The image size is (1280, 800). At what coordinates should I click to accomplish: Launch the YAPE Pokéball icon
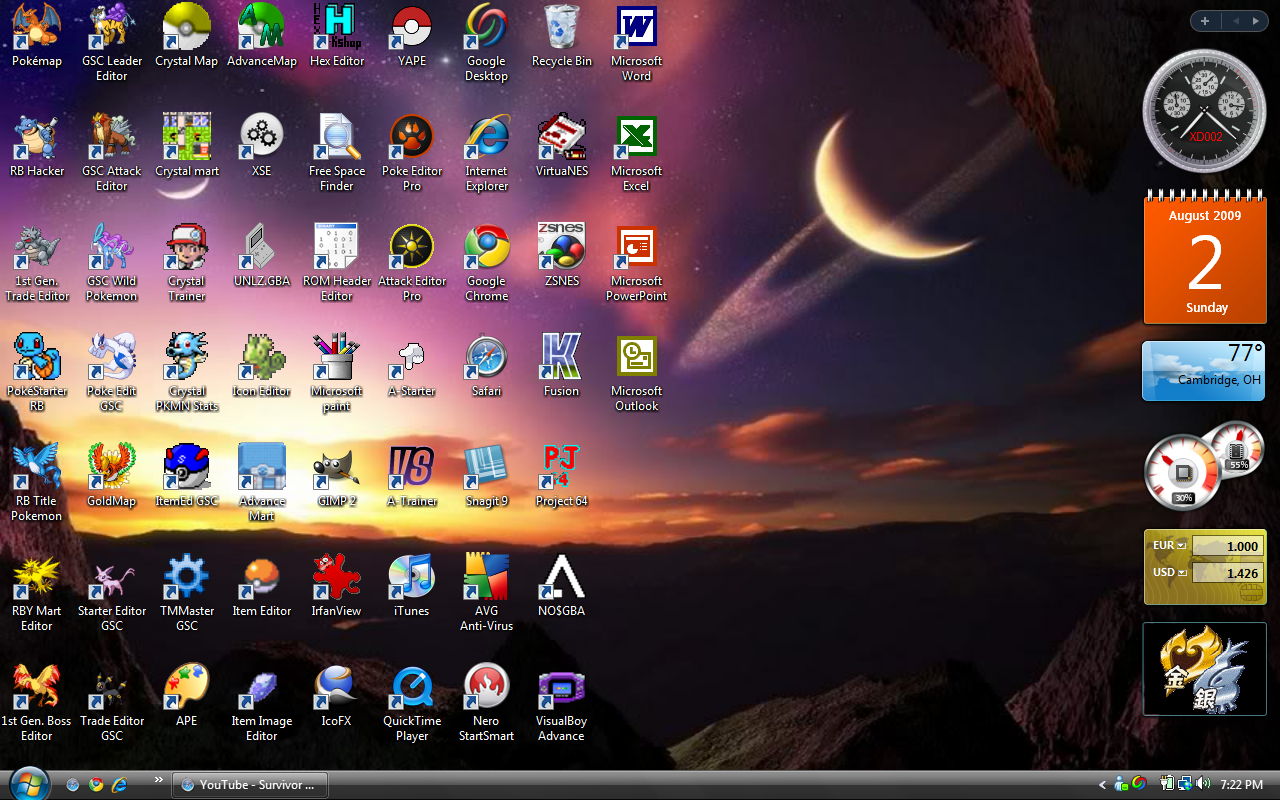pyautogui.click(x=412, y=38)
